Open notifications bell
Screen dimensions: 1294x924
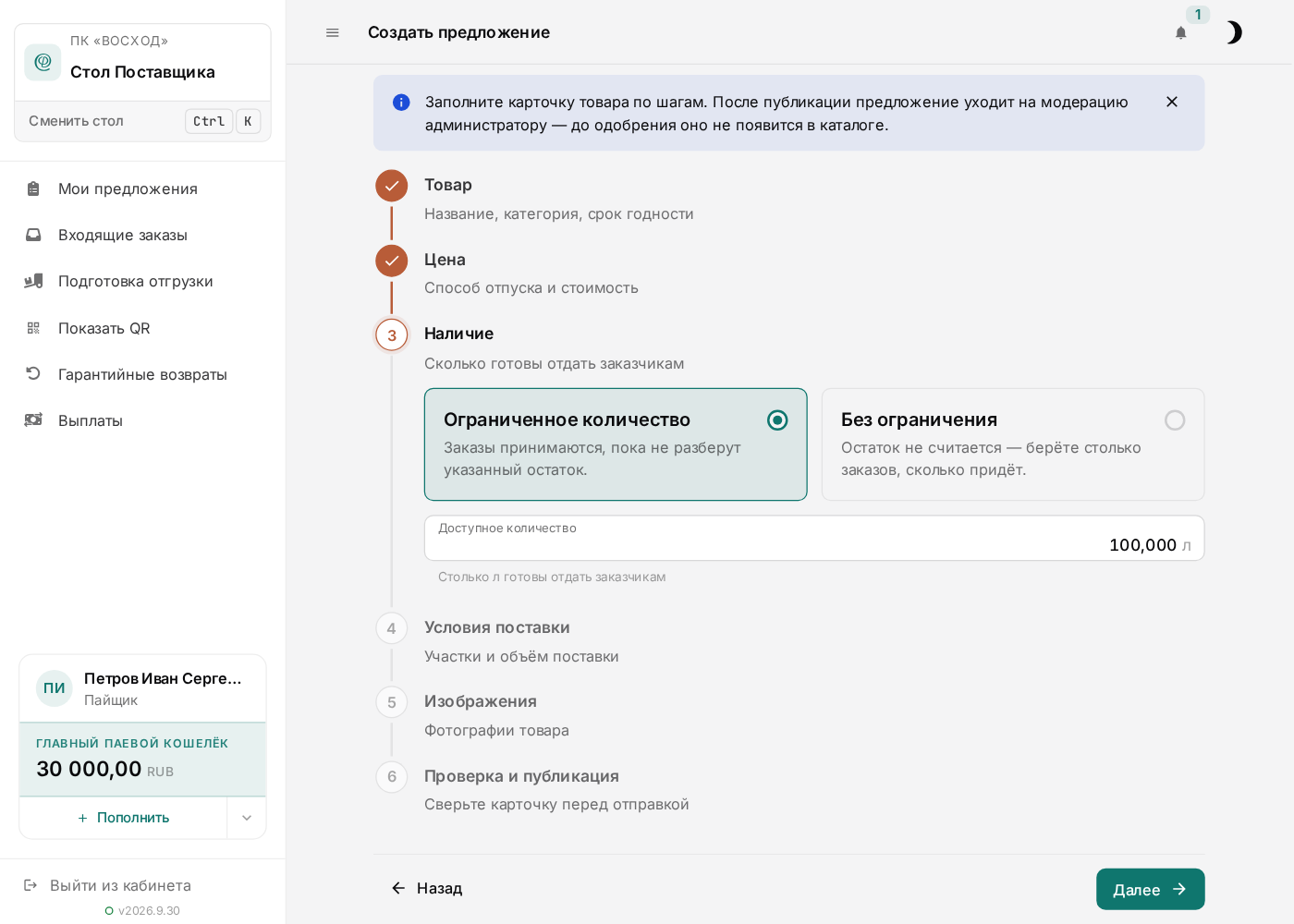pyautogui.click(x=1181, y=32)
